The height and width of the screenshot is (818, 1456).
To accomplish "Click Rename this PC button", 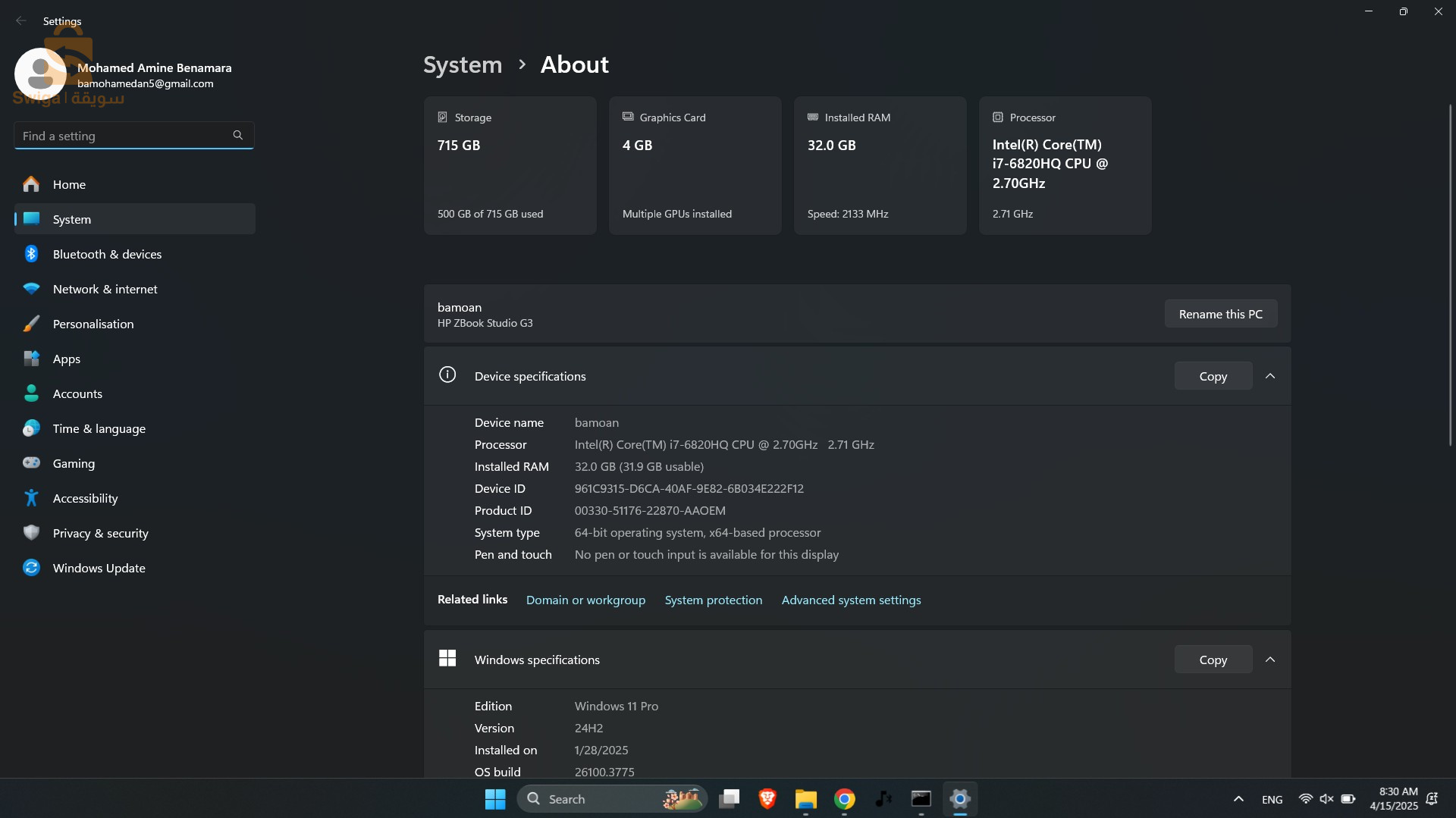I will point(1220,314).
